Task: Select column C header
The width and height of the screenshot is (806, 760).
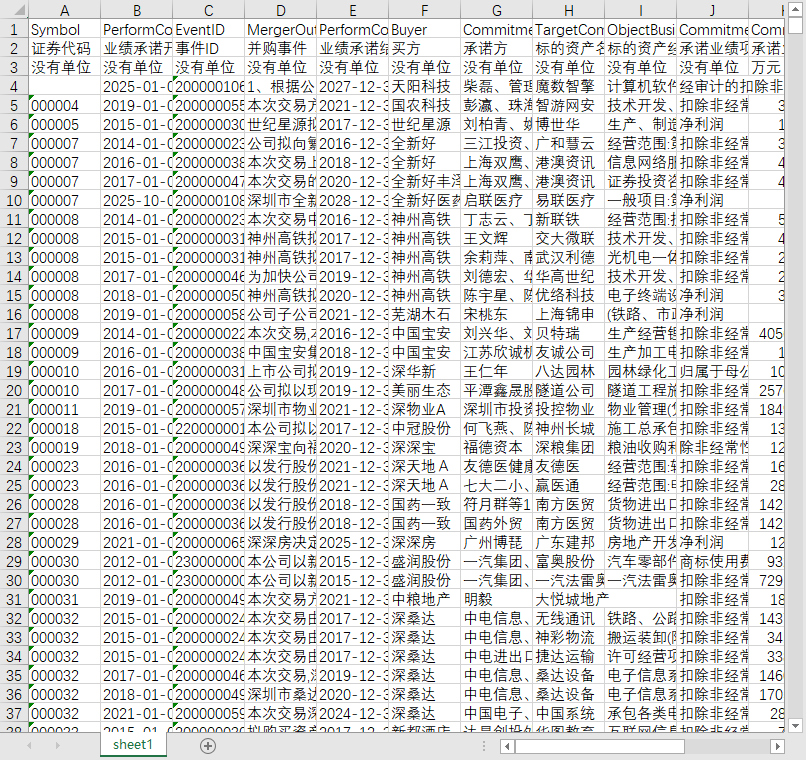Action: tap(209, 9)
